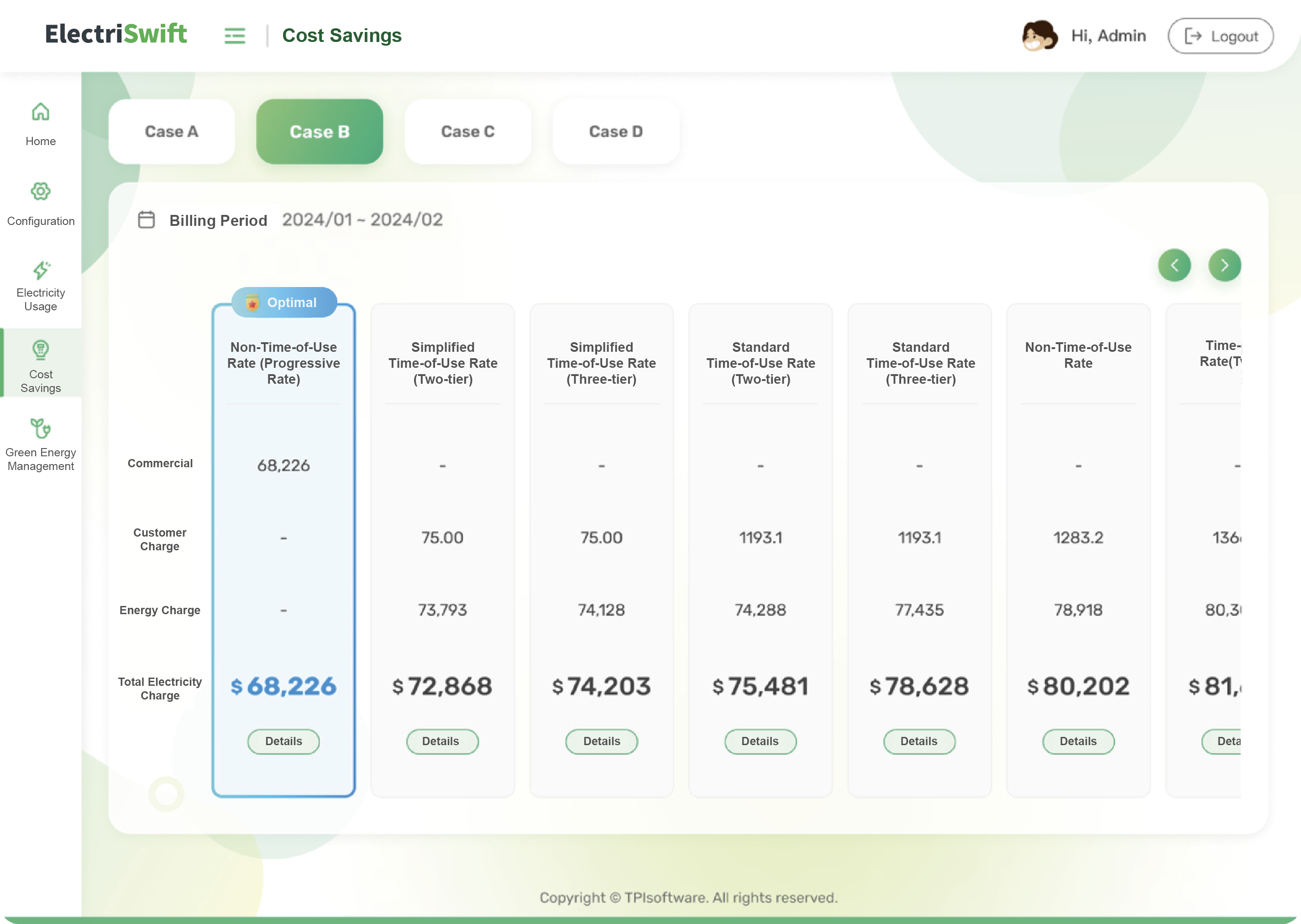Click the $80,202 total charge
Viewport: 1301px width, 924px height.
coord(1079,686)
